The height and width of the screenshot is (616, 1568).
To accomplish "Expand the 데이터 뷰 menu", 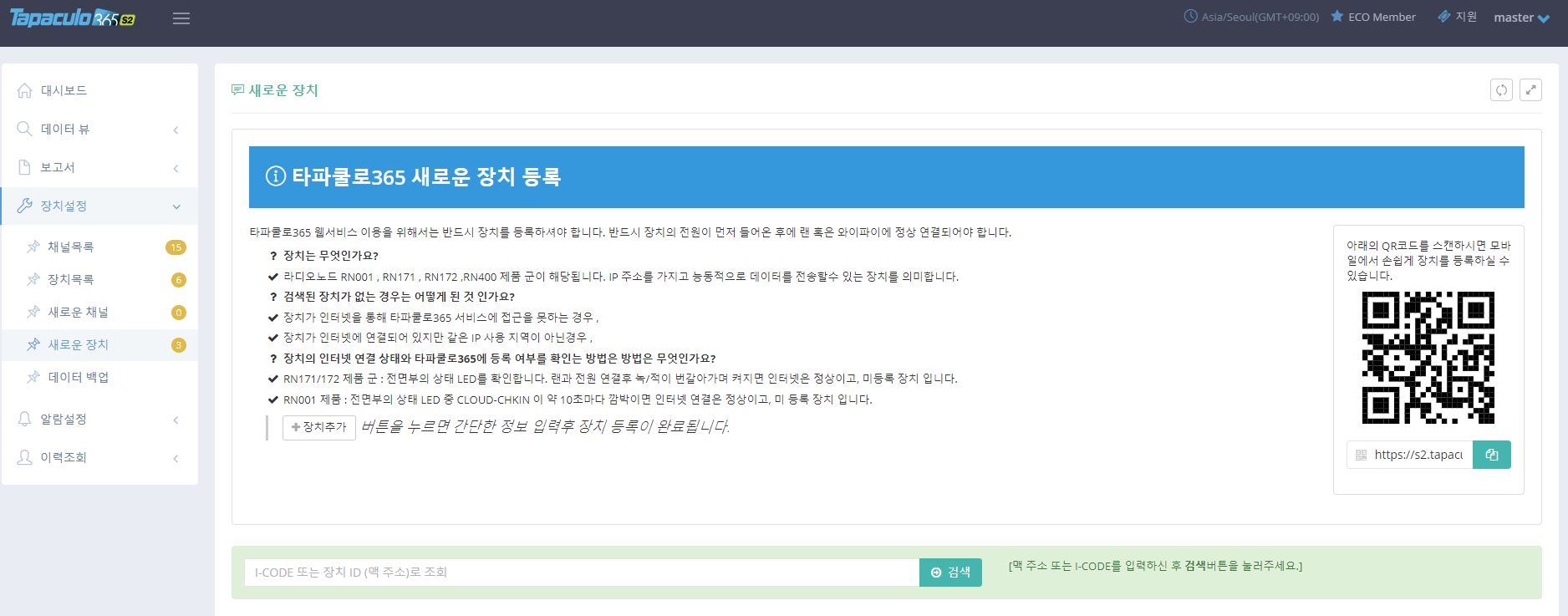I will click(99, 129).
